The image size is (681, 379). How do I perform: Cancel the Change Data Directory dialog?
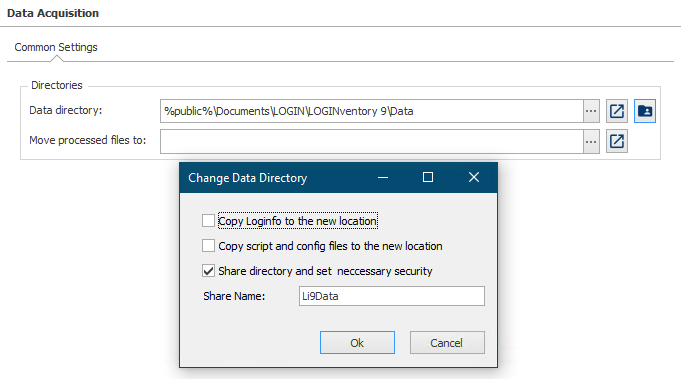(x=447, y=343)
